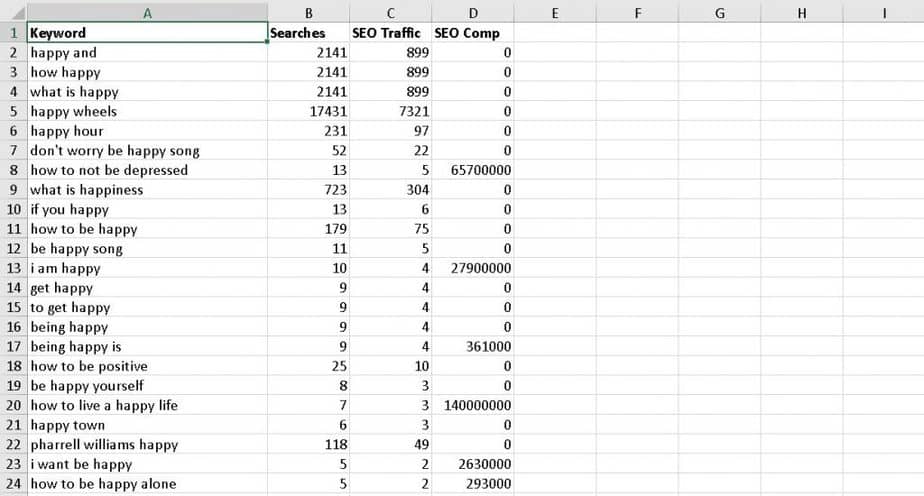Select the 65700000 SEO Comp cell
The image size is (924, 496).
tap(473, 170)
